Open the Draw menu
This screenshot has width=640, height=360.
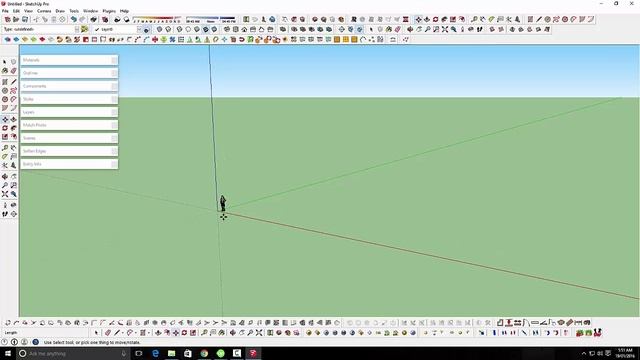point(60,11)
